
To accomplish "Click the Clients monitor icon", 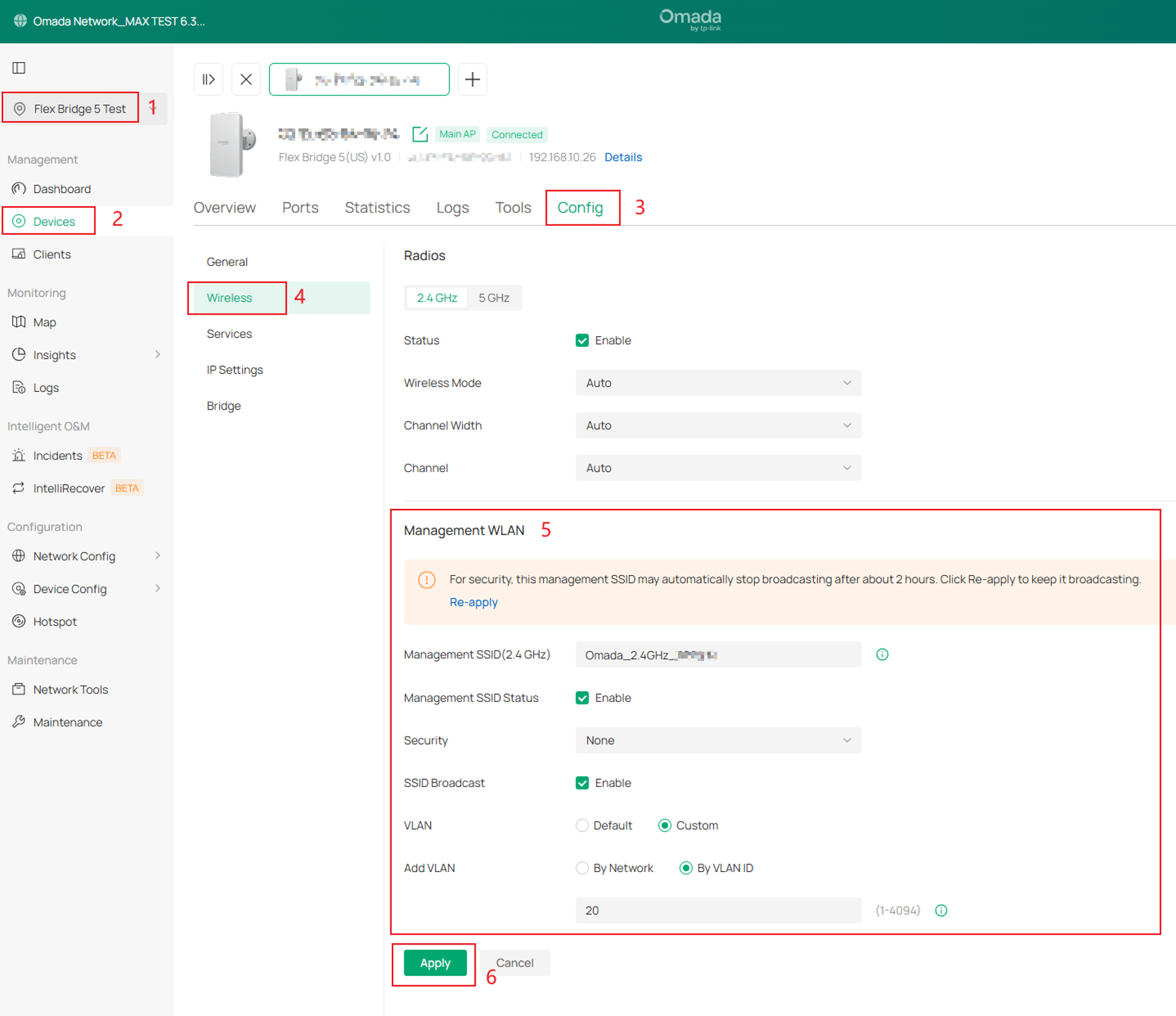I will click(x=19, y=254).
